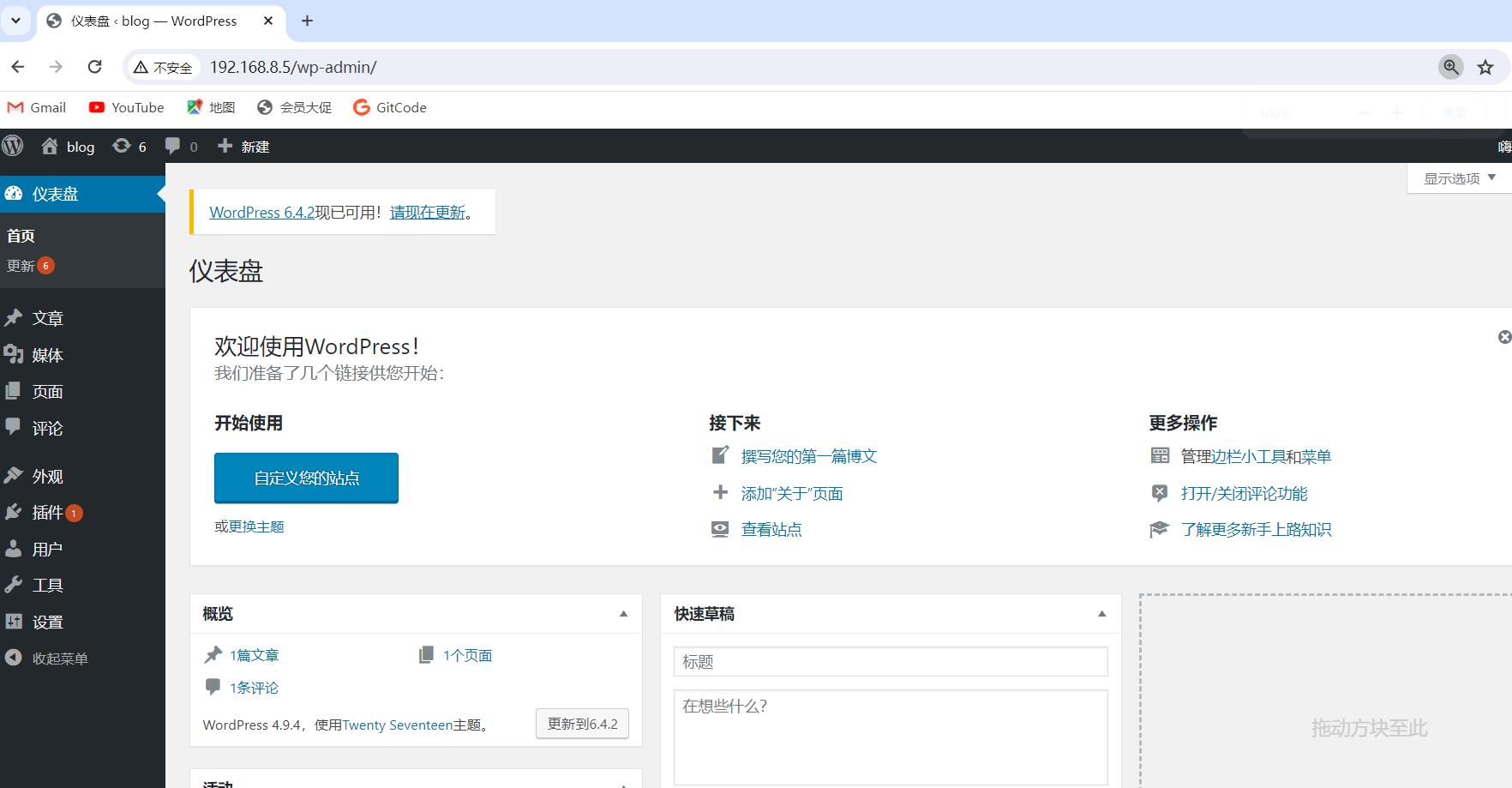
Task: Open updates icon in admin bar
Action: pyautogui.click(x=122, y=146)
